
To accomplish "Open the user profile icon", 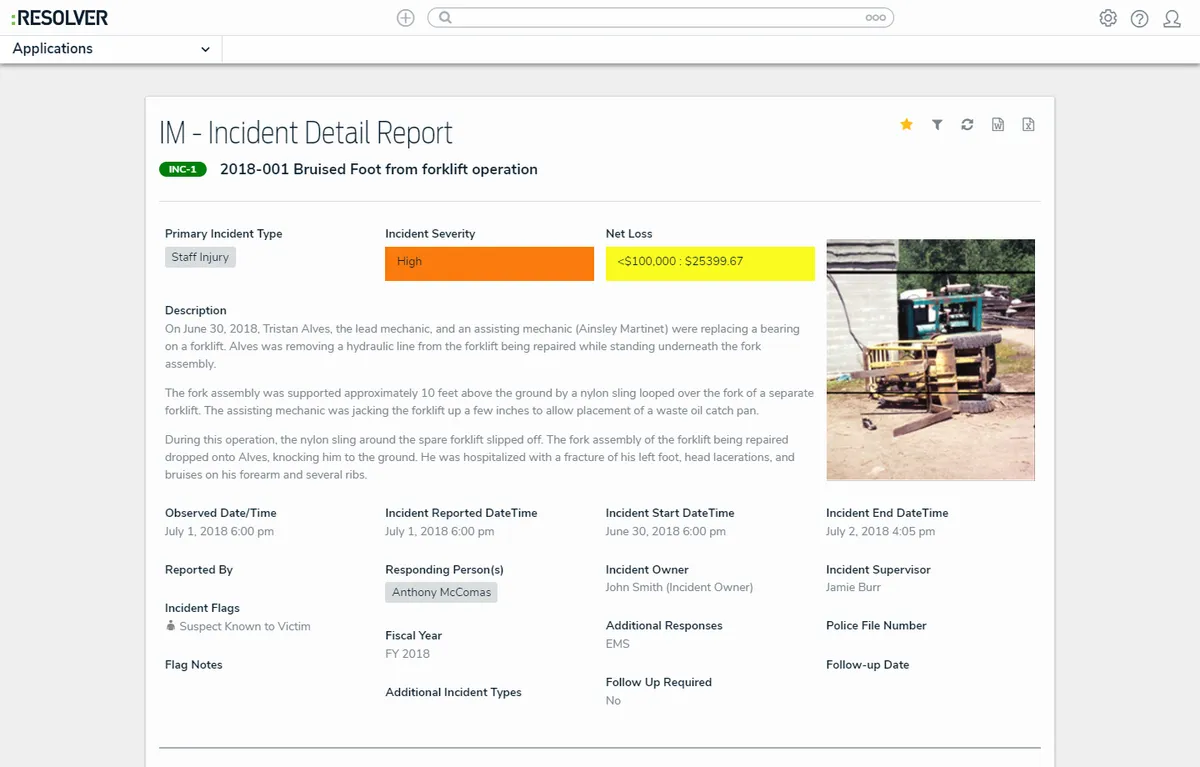I will [x=1172, y=18].
